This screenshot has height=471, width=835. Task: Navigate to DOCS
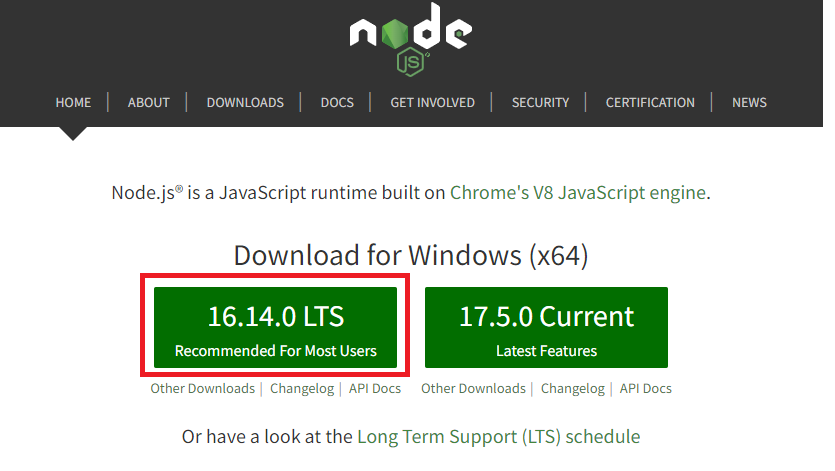[337, 102]
